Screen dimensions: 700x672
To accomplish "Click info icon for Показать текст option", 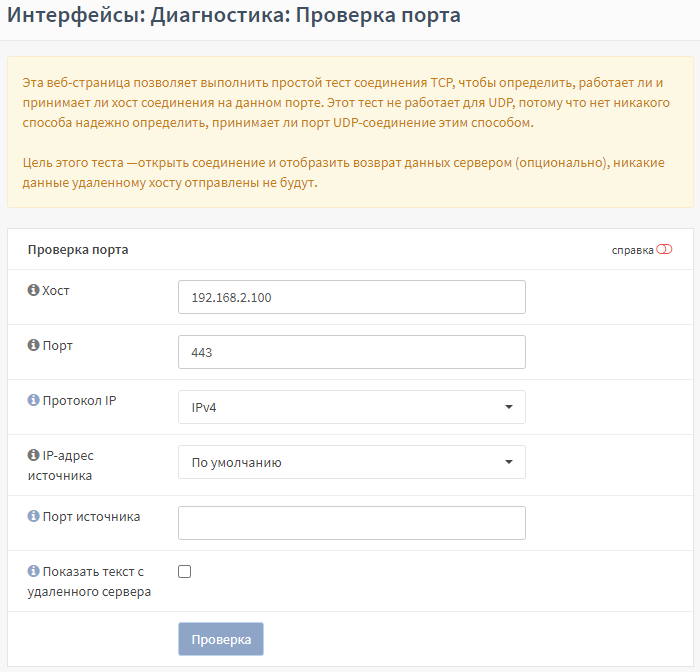I will [x=33, y=572].
